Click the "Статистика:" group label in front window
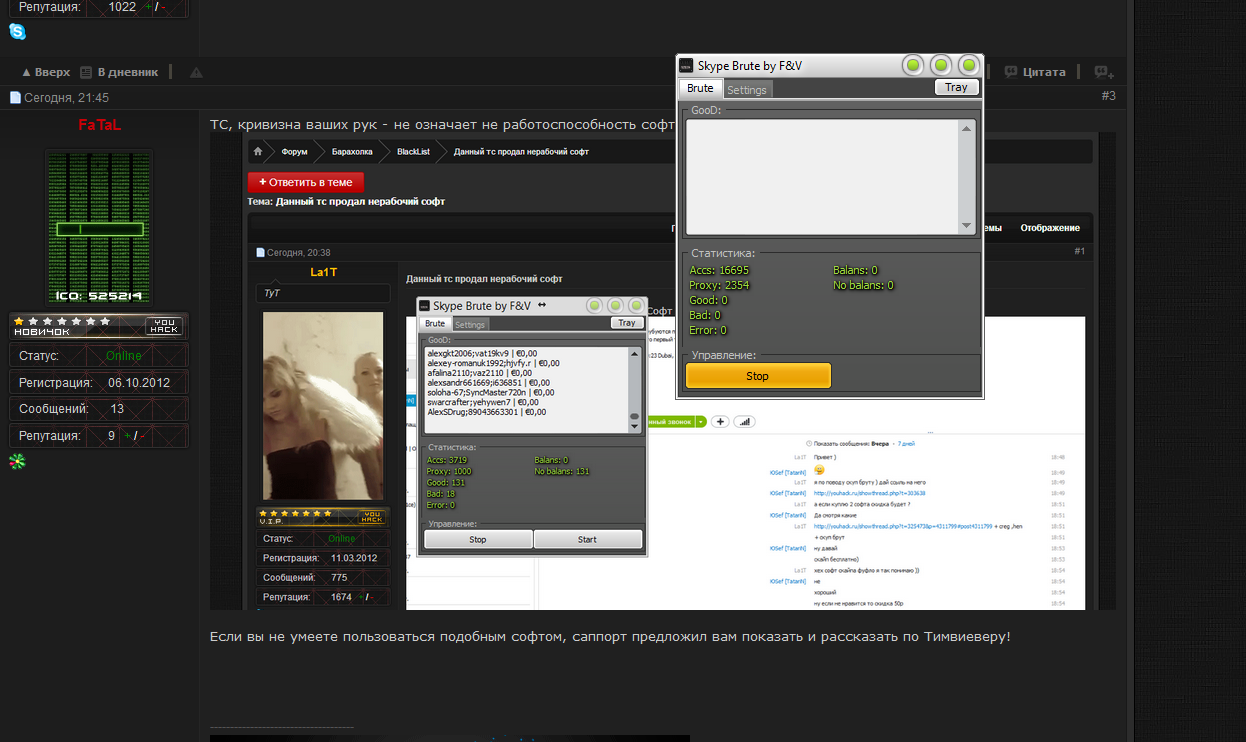The image size is (1246, 742). [723, 254]
